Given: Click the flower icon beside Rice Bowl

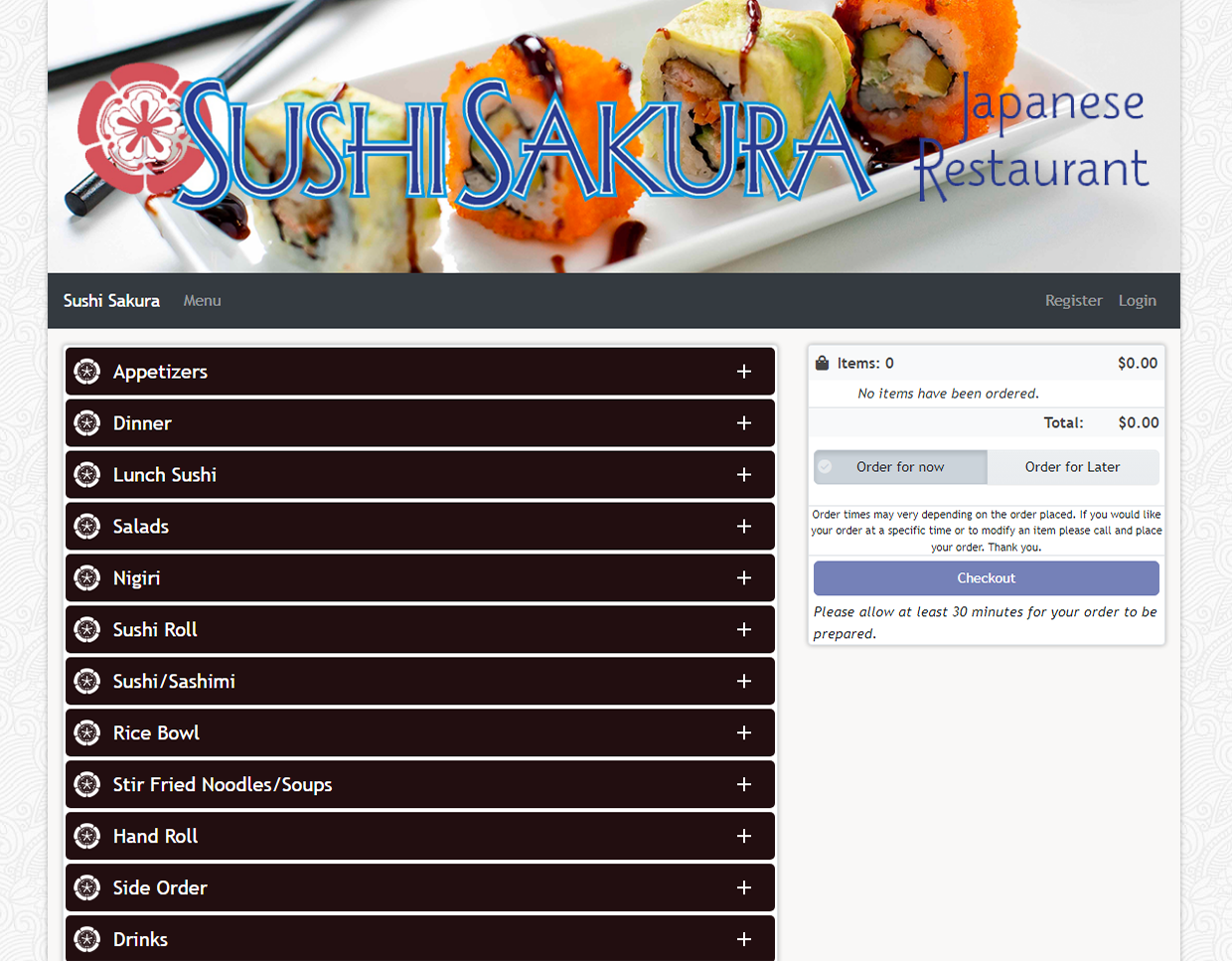Looking at the screenshot, I should coord(87,733).
